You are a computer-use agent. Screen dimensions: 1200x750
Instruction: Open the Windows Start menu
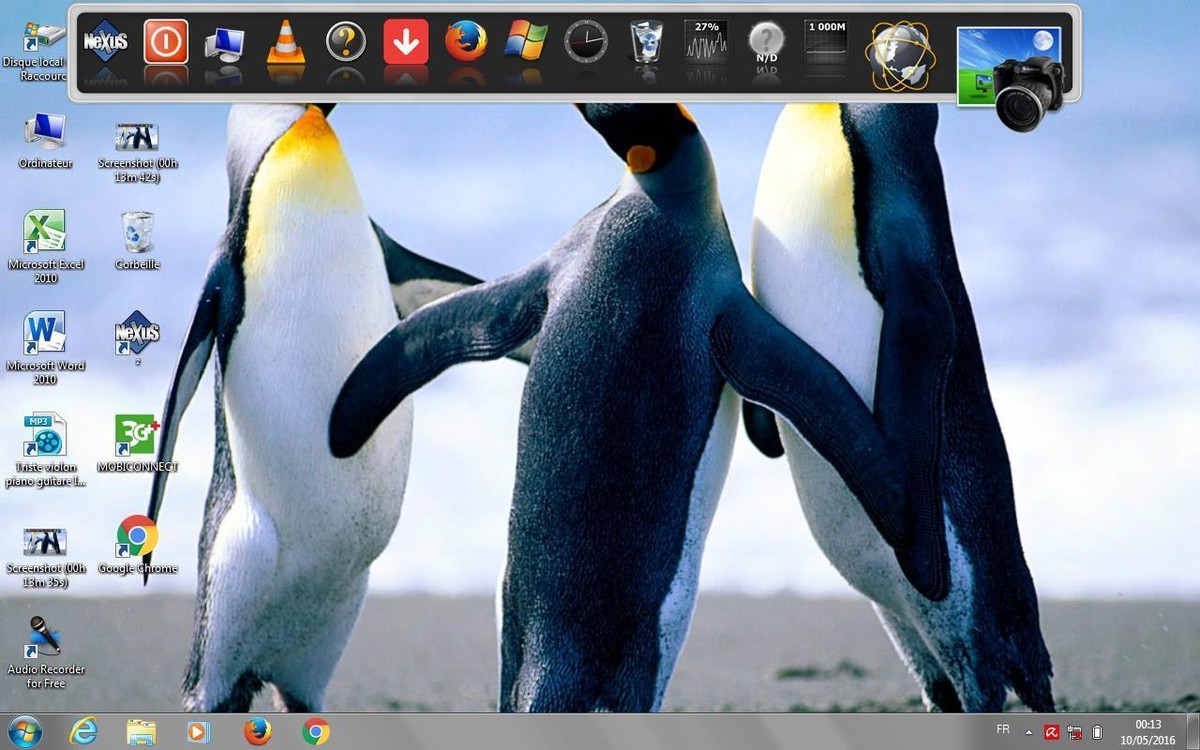pos(24,732)
